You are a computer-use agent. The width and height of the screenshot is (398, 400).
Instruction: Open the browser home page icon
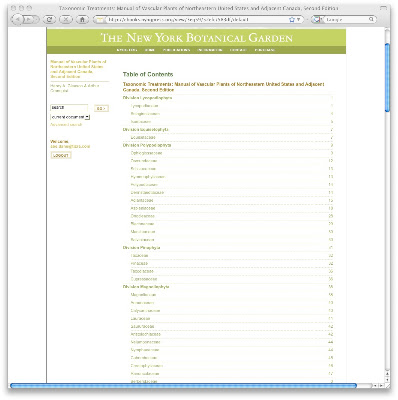82,20
